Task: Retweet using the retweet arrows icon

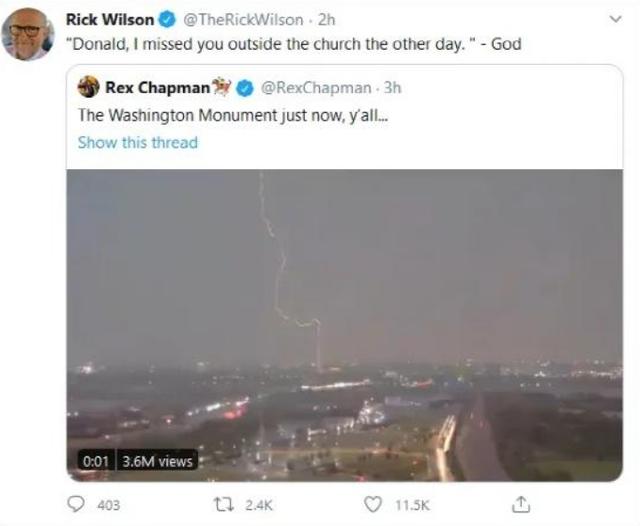Action: pyautogui.click(x=224, y=505)
